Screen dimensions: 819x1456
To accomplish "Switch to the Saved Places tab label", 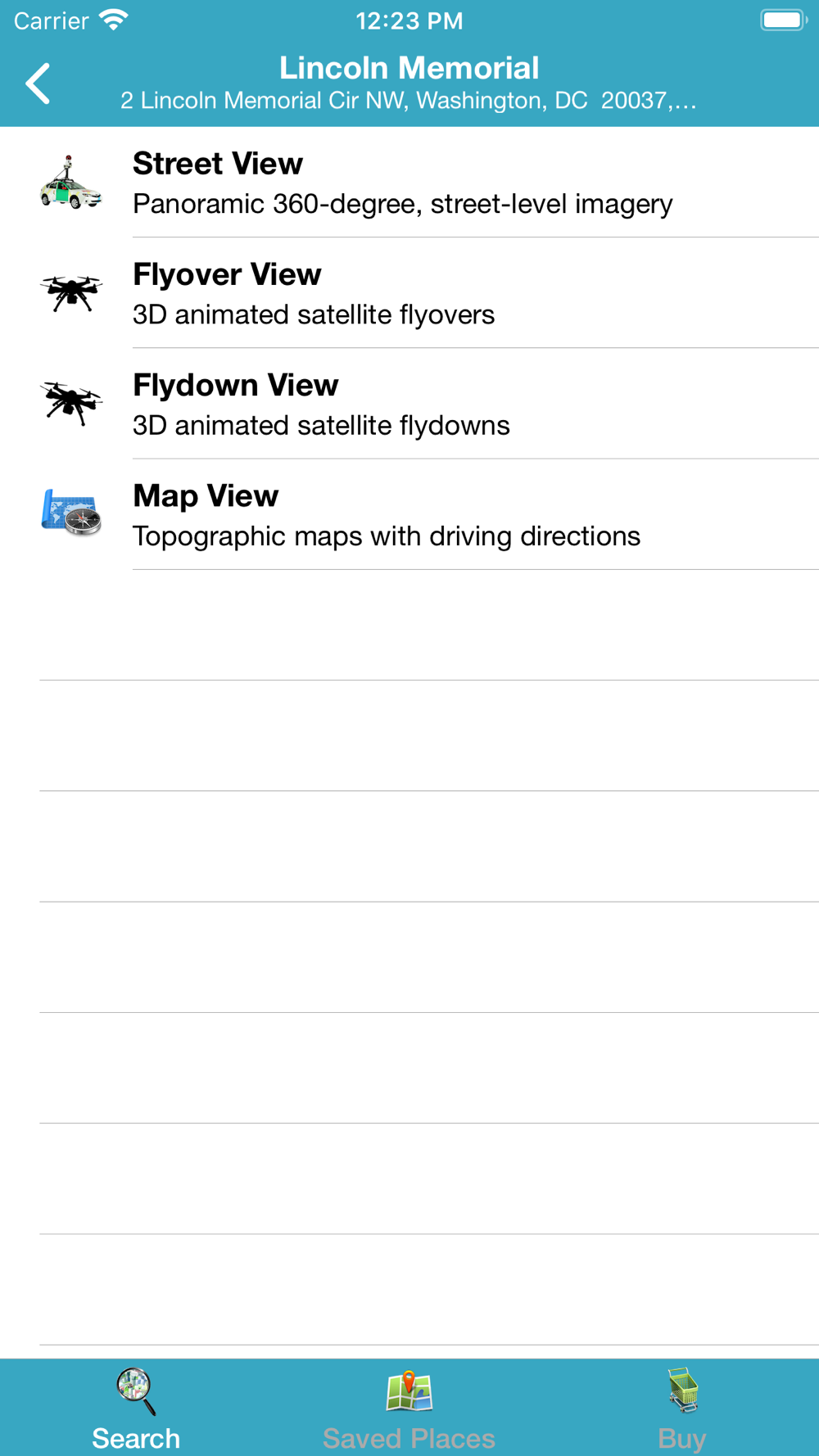I will 409,1438.
